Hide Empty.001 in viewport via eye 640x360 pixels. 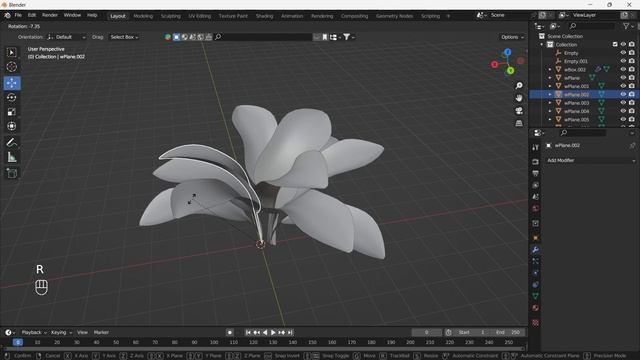623,61
